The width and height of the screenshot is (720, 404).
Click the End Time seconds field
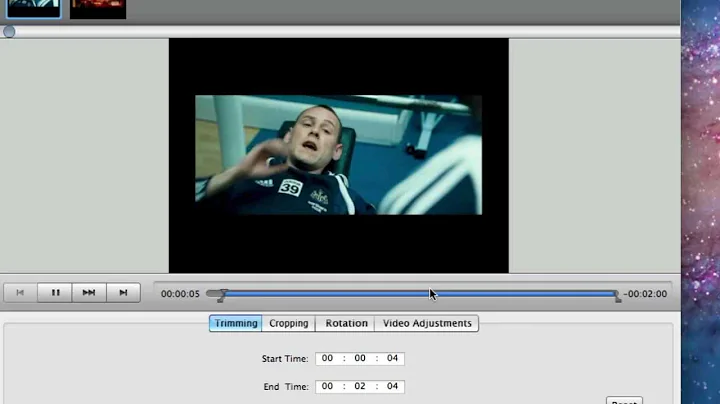[392, 386]
